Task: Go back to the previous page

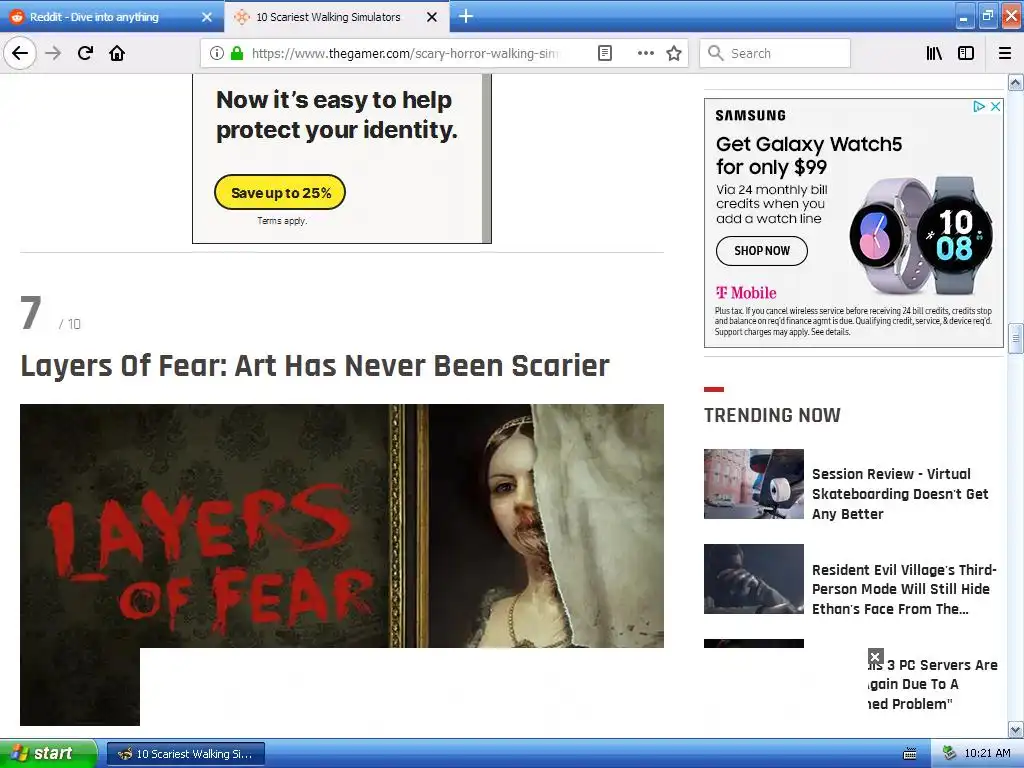Action: click(20, 53)
